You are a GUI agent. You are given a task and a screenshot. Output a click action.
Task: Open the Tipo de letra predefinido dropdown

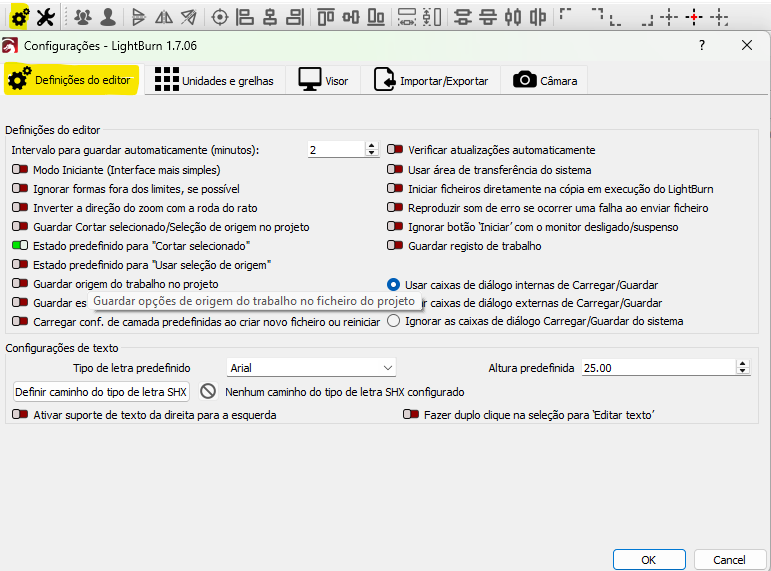[x=311, y=368]
